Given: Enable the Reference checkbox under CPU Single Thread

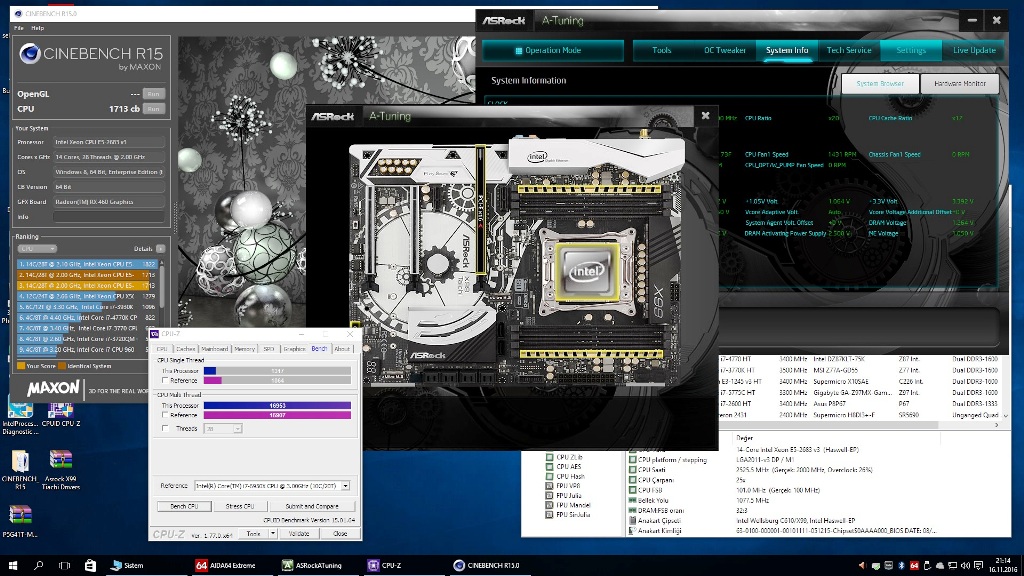Looking at the screenshot, I should [165, 379].
